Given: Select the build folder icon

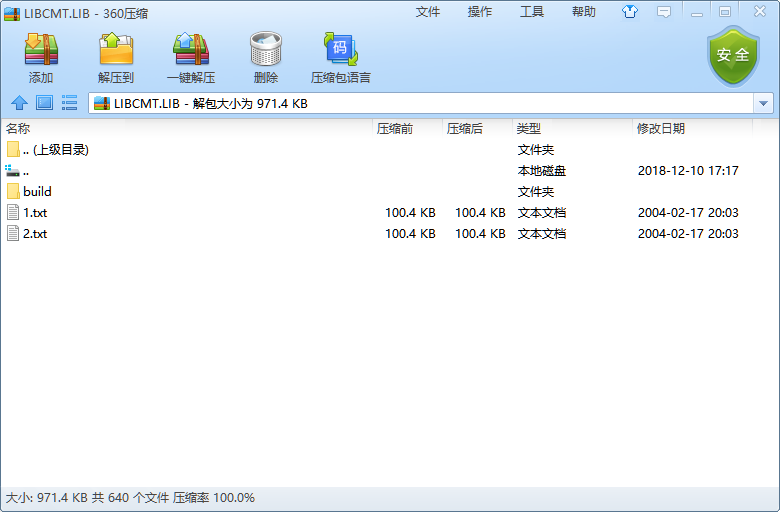Looking at the screenshot, I should [x=13, y=192].
